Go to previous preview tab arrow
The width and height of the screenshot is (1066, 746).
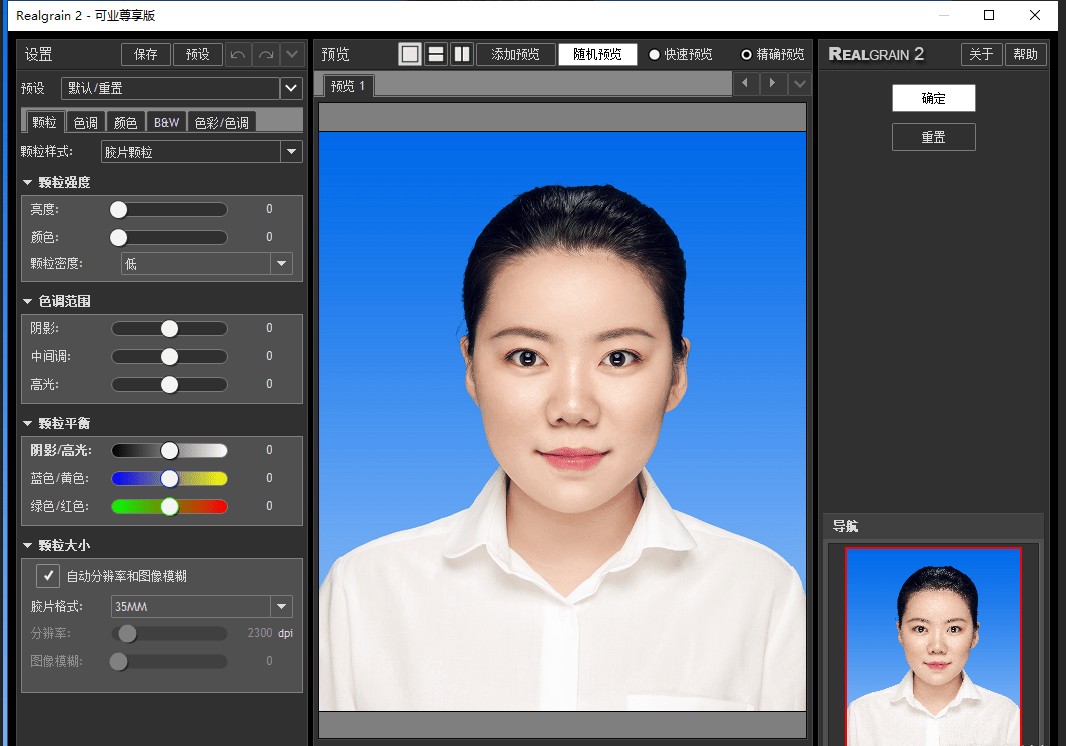(745, 83)
